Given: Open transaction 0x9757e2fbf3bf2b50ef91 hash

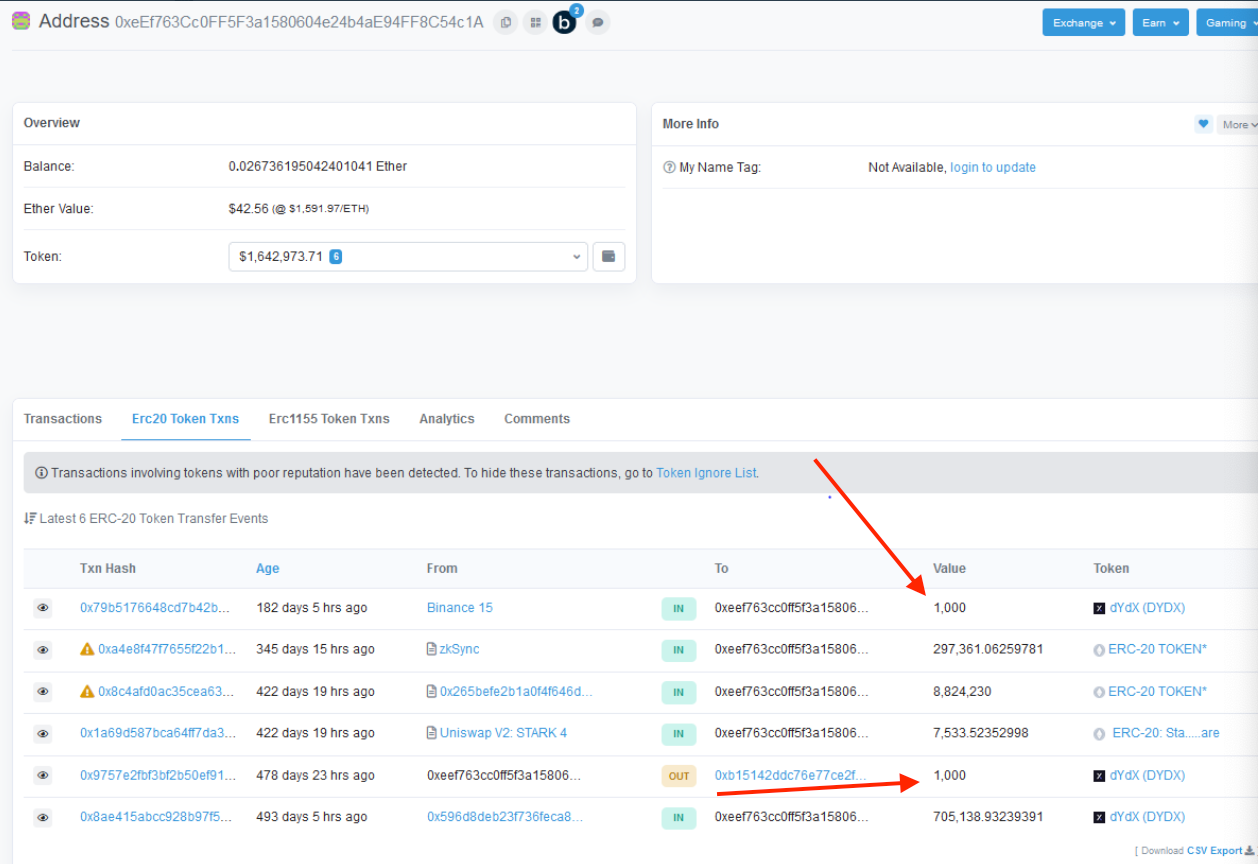Looking at the screenshot, I should tap(158, 775).
